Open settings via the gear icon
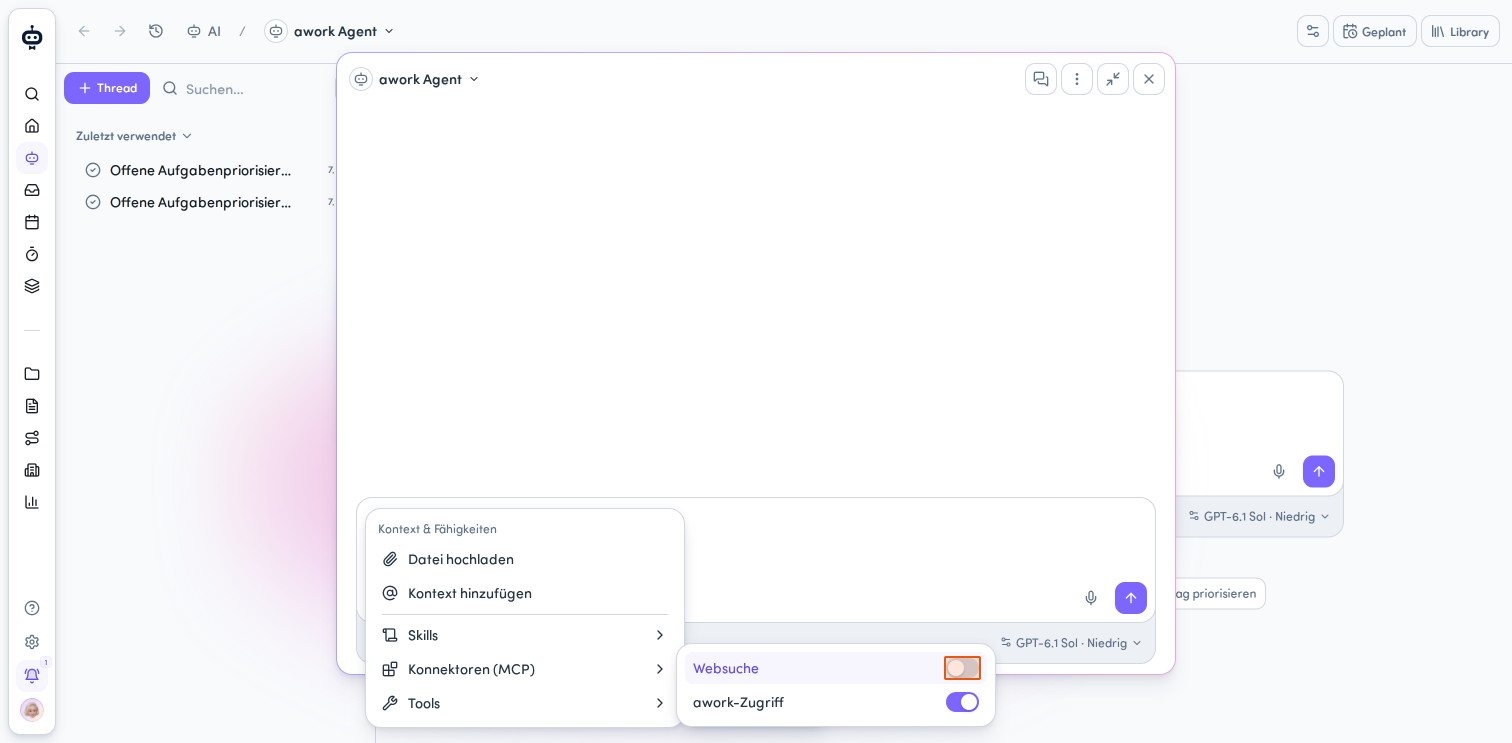Screen dimensions: 1512x743 [32, 642]
